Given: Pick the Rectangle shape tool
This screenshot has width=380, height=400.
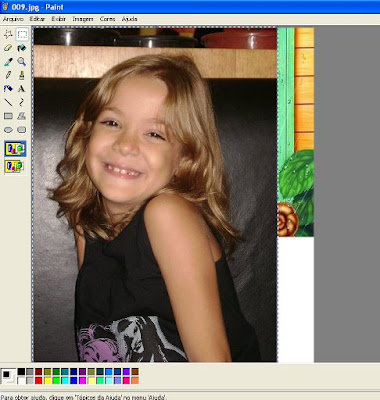Looking at the screenshot, I should [x=8, y=116].
